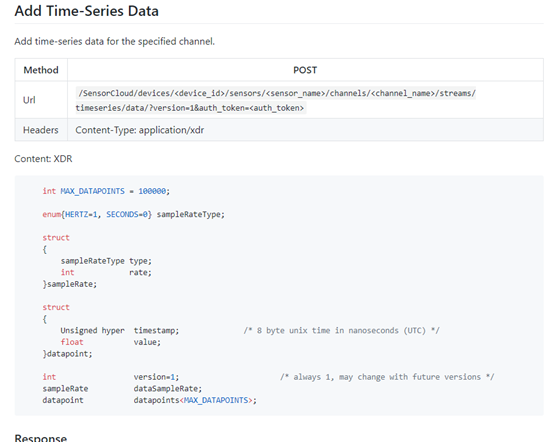The image size is (559, 442).
Task: Click the Response heading
Action: [x=41, y=437]
